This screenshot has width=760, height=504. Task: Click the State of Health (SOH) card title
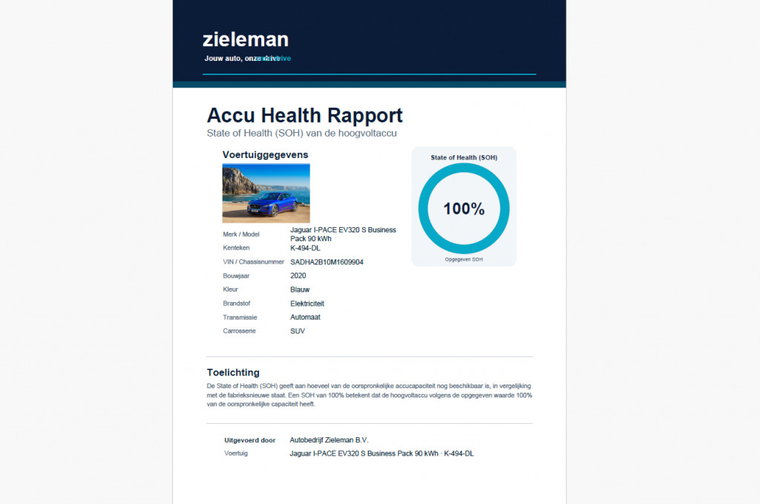[x=464, y=158]
